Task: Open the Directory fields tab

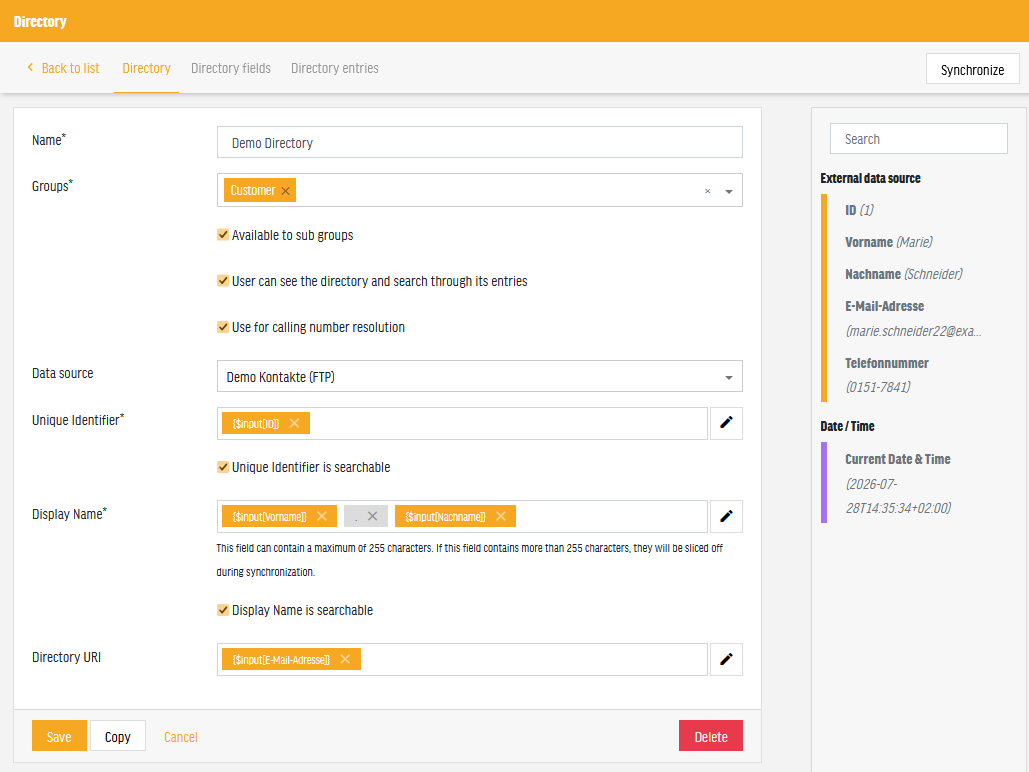Action: (x=231, y=68)
